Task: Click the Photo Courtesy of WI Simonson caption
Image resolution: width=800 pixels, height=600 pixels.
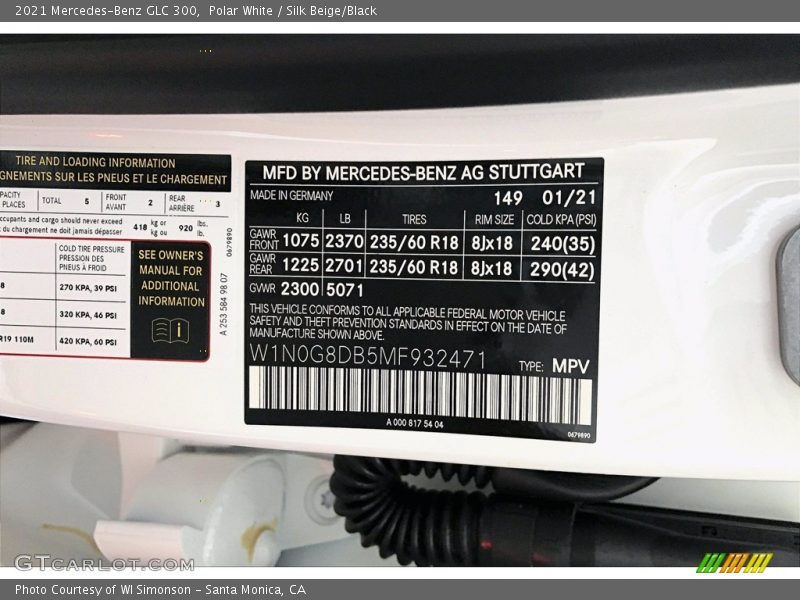Action: pos(160,590)
